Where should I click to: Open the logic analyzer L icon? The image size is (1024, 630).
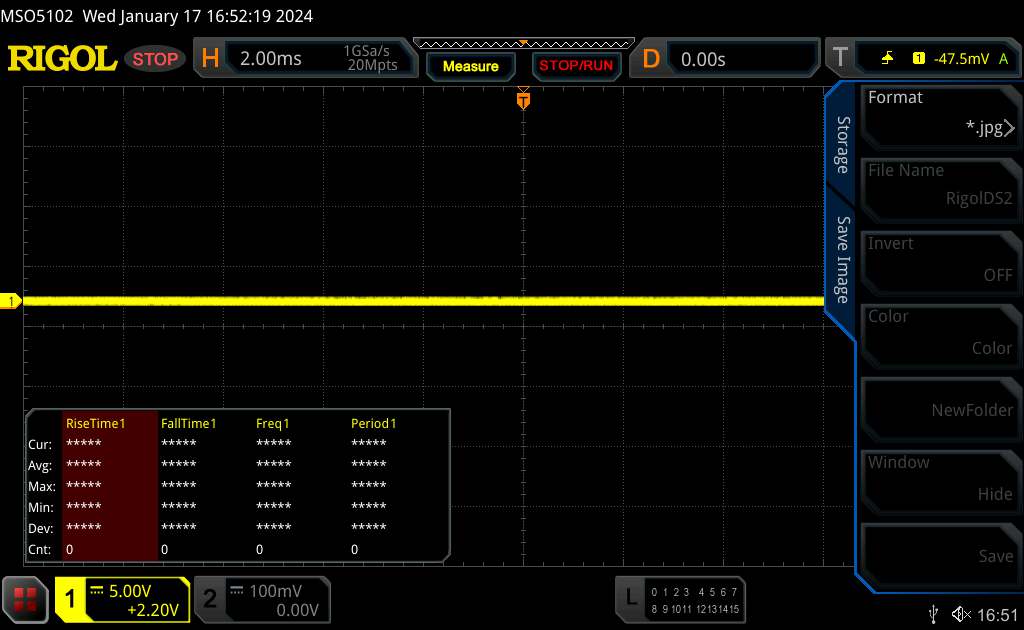tap(630, 597)
